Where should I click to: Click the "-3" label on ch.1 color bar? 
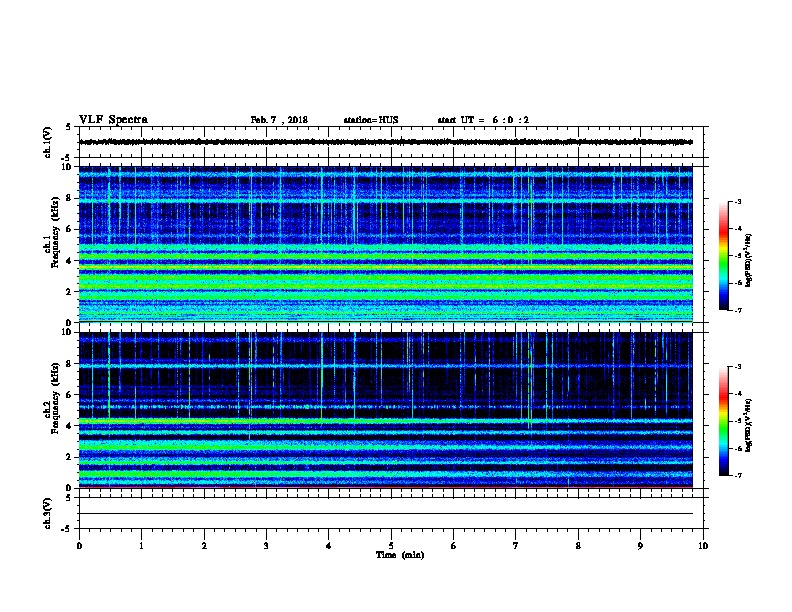point(738,201)
